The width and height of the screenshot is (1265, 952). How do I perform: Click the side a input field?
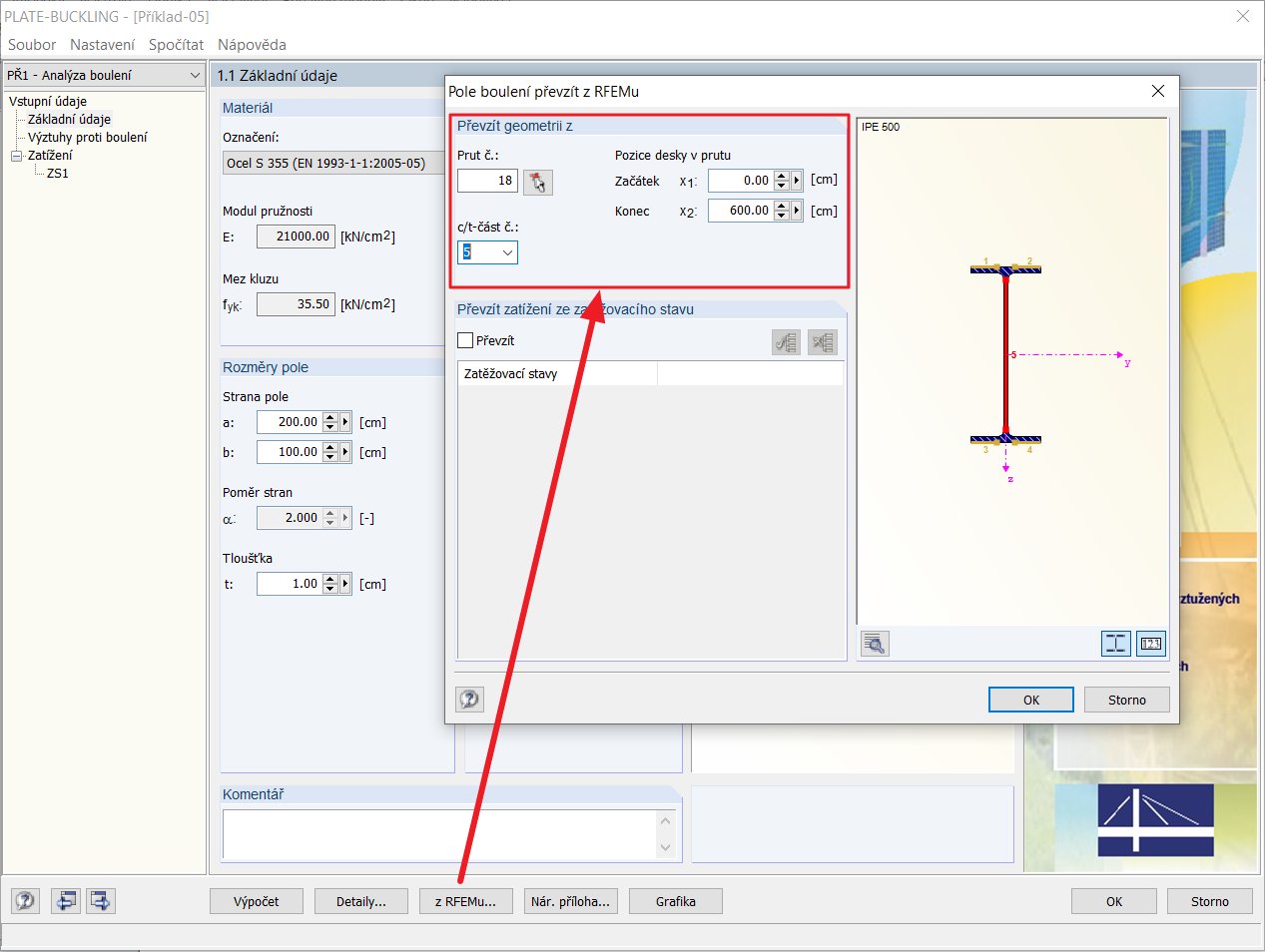pos(290,422)
